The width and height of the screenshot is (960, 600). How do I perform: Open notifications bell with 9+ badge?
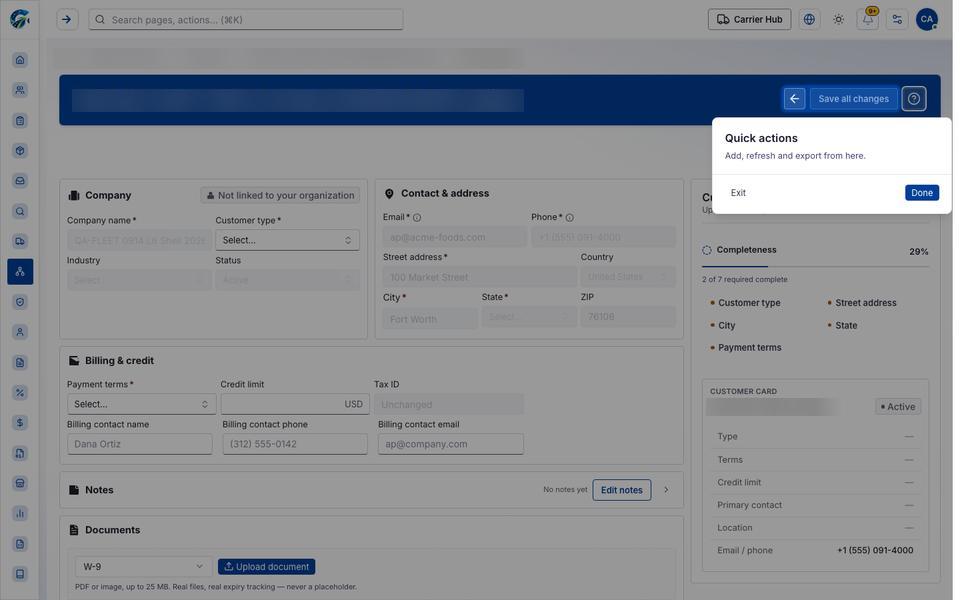tap(868, 20)
